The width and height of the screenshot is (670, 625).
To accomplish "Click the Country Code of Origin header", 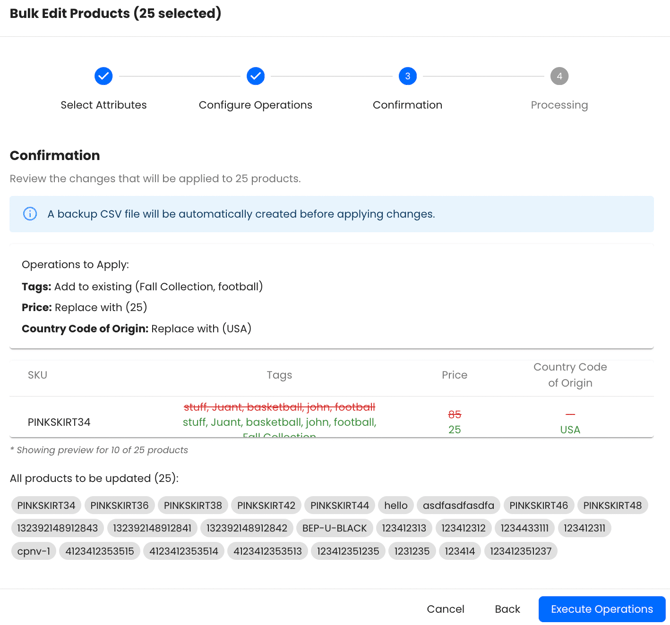I will tap(570, 375).
